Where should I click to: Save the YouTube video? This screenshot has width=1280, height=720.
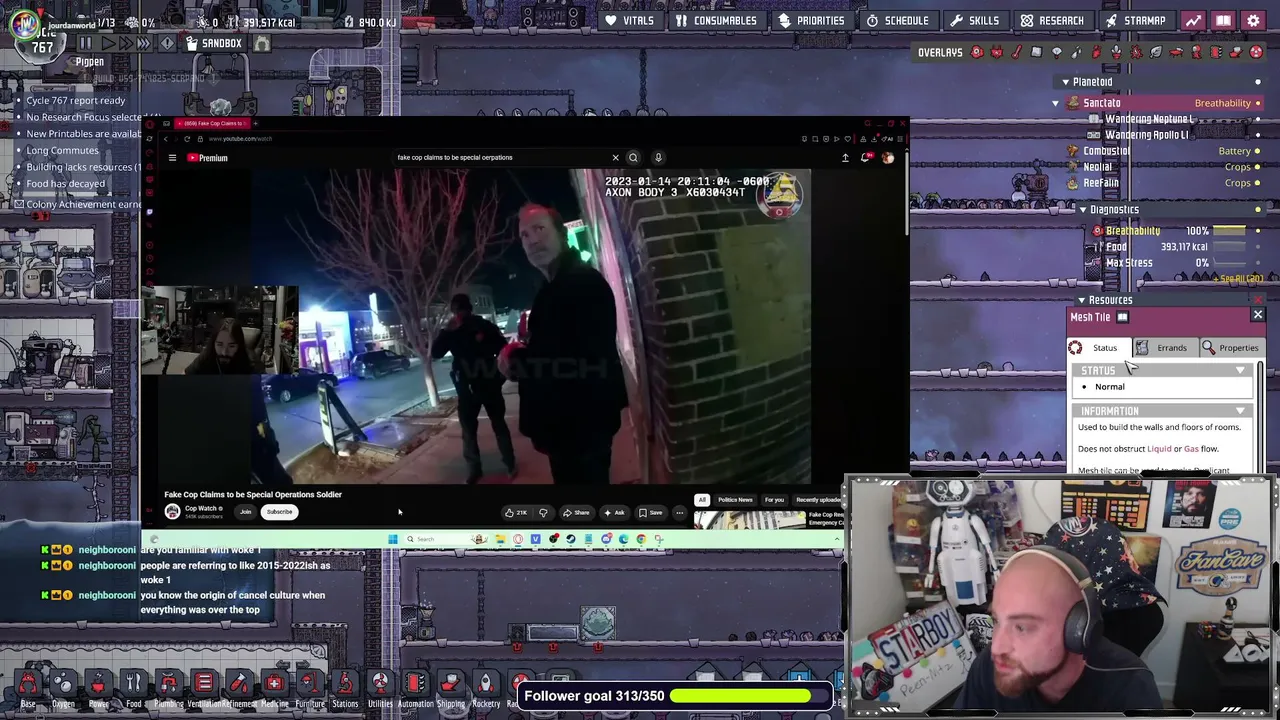tap(650, 513)
